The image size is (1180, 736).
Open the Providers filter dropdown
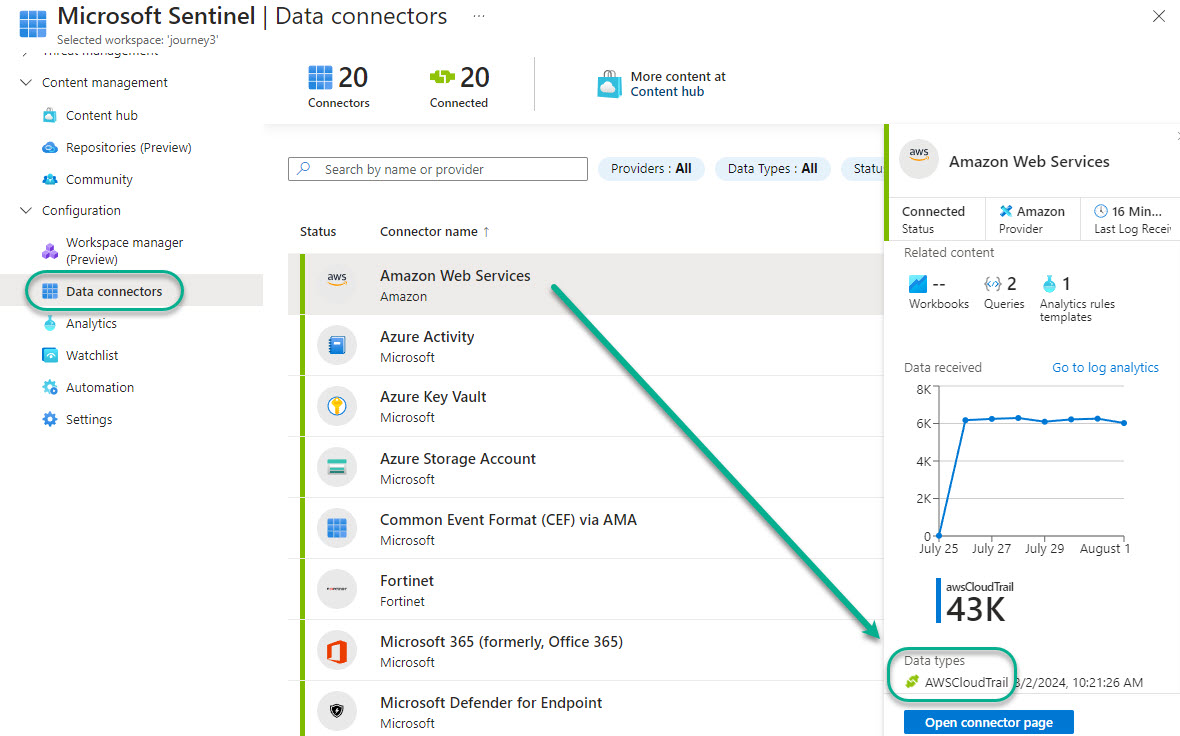[x=651, y=169]
